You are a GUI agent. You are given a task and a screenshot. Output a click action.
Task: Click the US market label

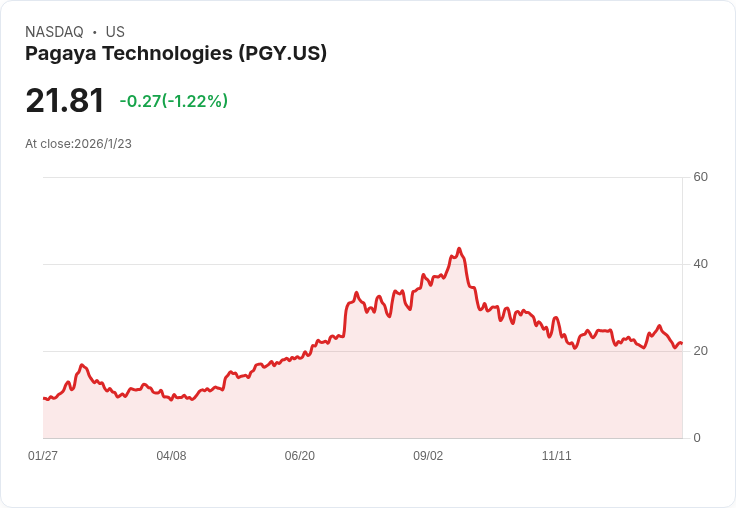[x=115, y=32]
